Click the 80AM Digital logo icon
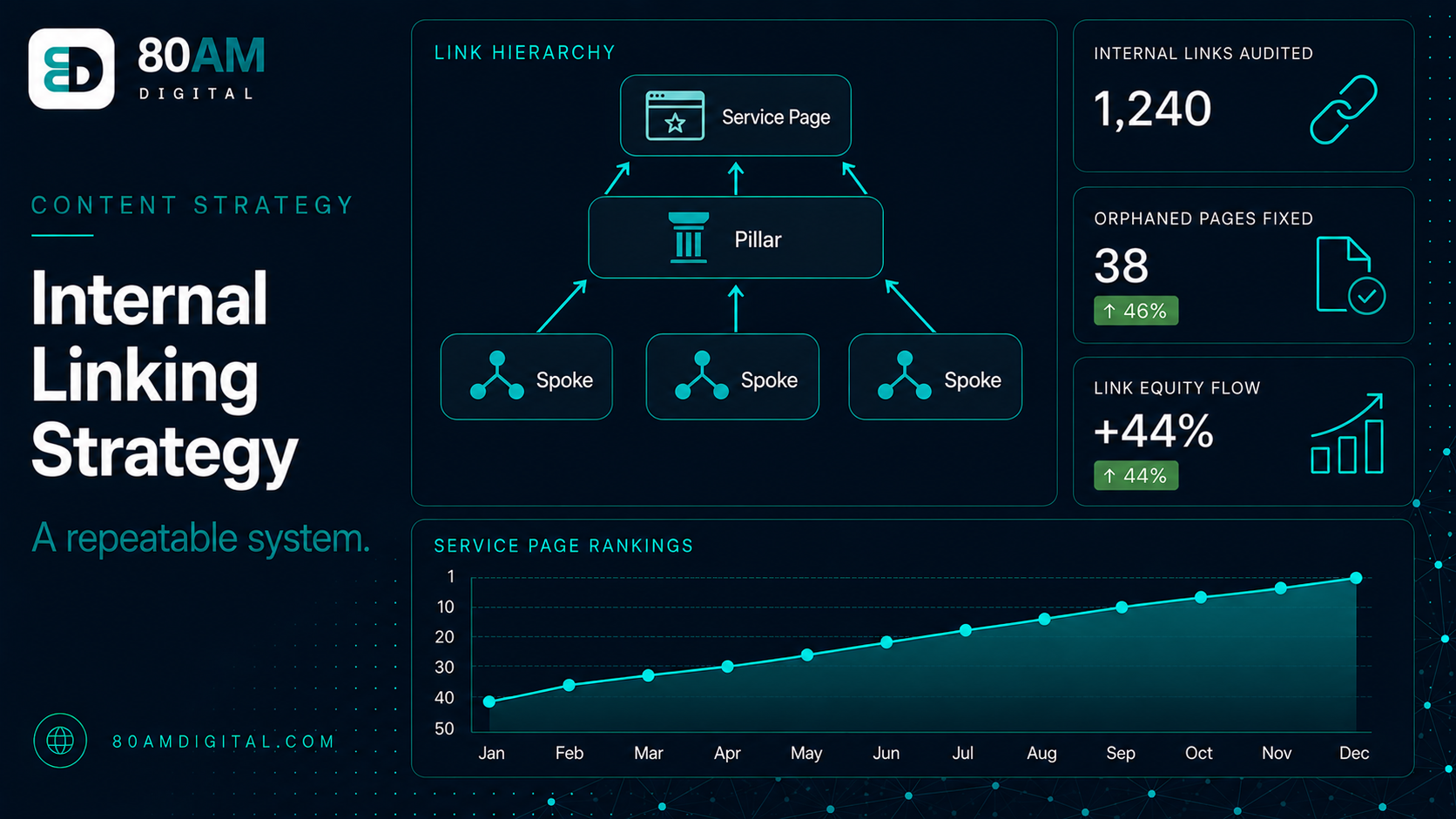Image resolution: width=1456 pixels, height=819 pixels. [71, 69]
